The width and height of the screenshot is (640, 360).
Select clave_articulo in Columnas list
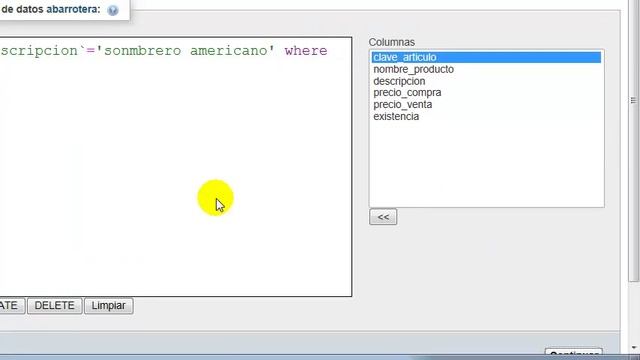pyautogui.click(x=486, y=57)
